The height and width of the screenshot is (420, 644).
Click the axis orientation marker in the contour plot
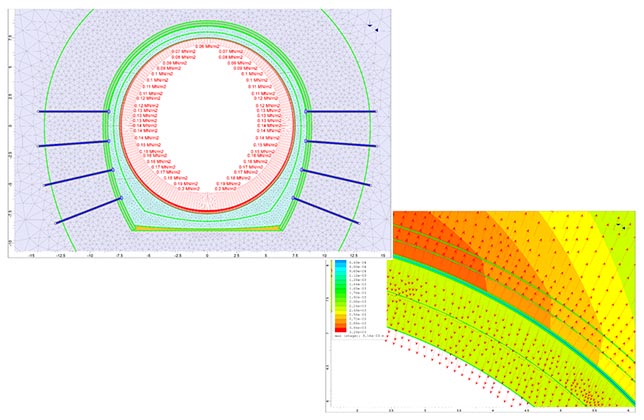[620, 226]
